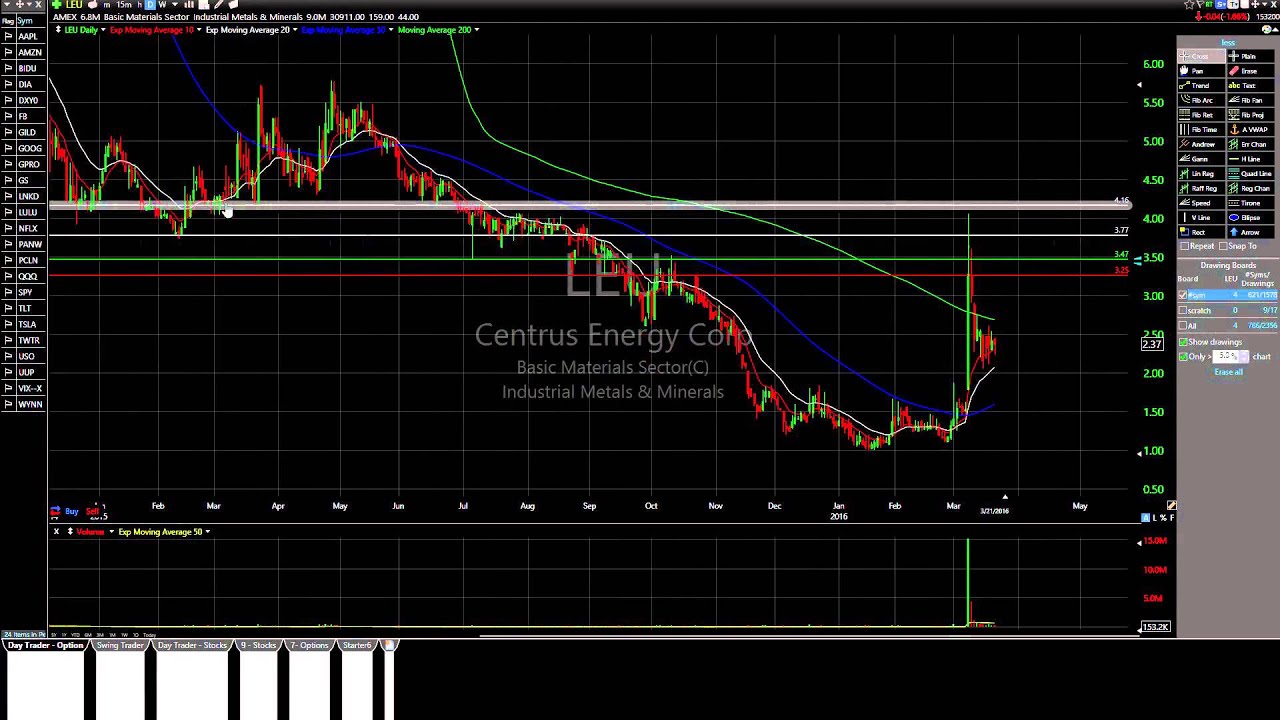This screenshot has width=1280, height=720.
Task: Click the Erase all link
Action: (1228, 372)
